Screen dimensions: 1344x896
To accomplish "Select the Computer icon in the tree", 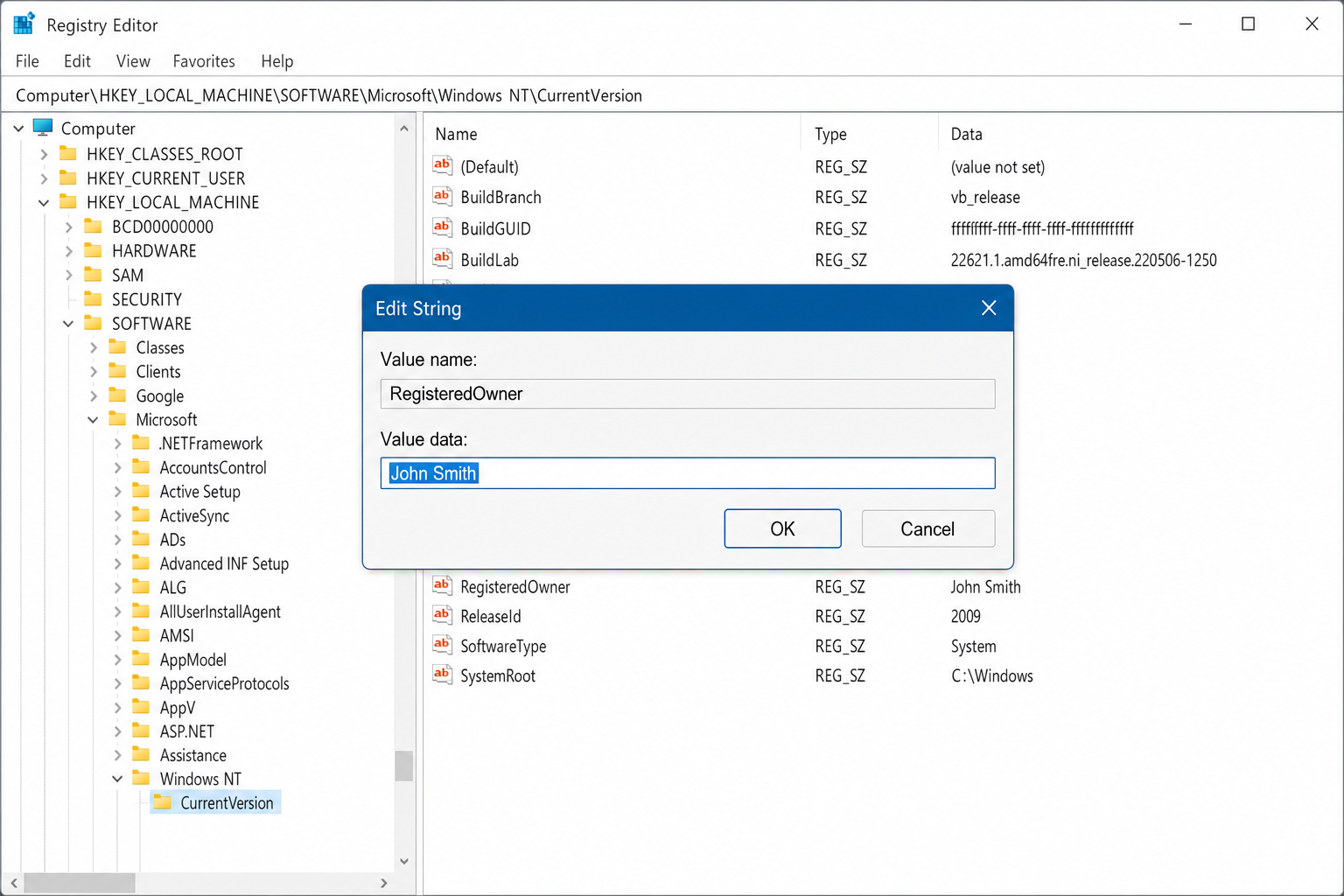I will (x=43, y=128).
